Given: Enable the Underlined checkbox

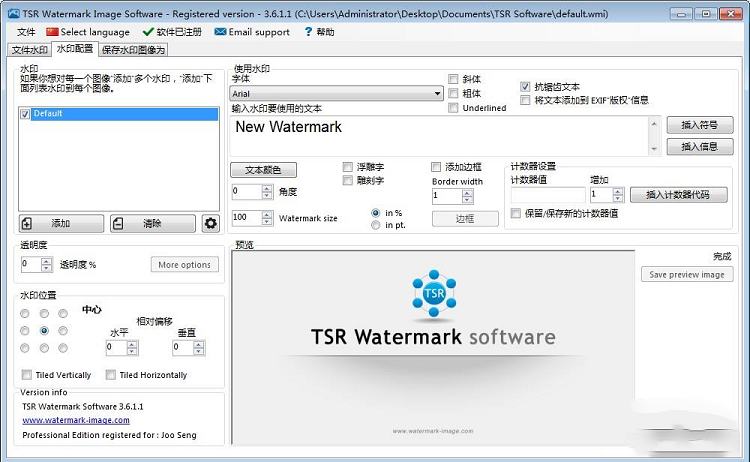Looking at the screenshot, I should (x=453, y=108).
